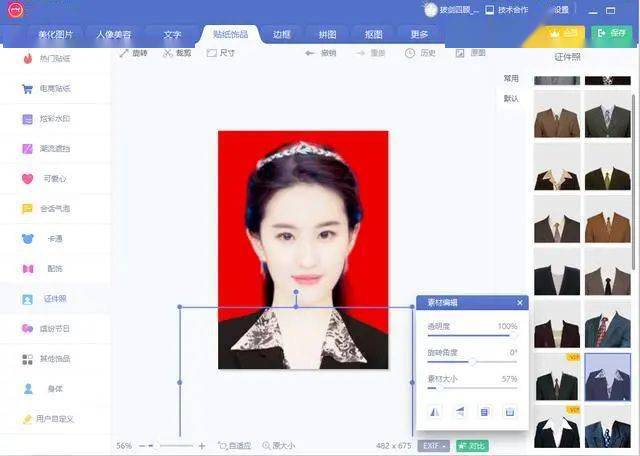Adjust the 旋转角度 rotation slider

click(x=472, y=362)
